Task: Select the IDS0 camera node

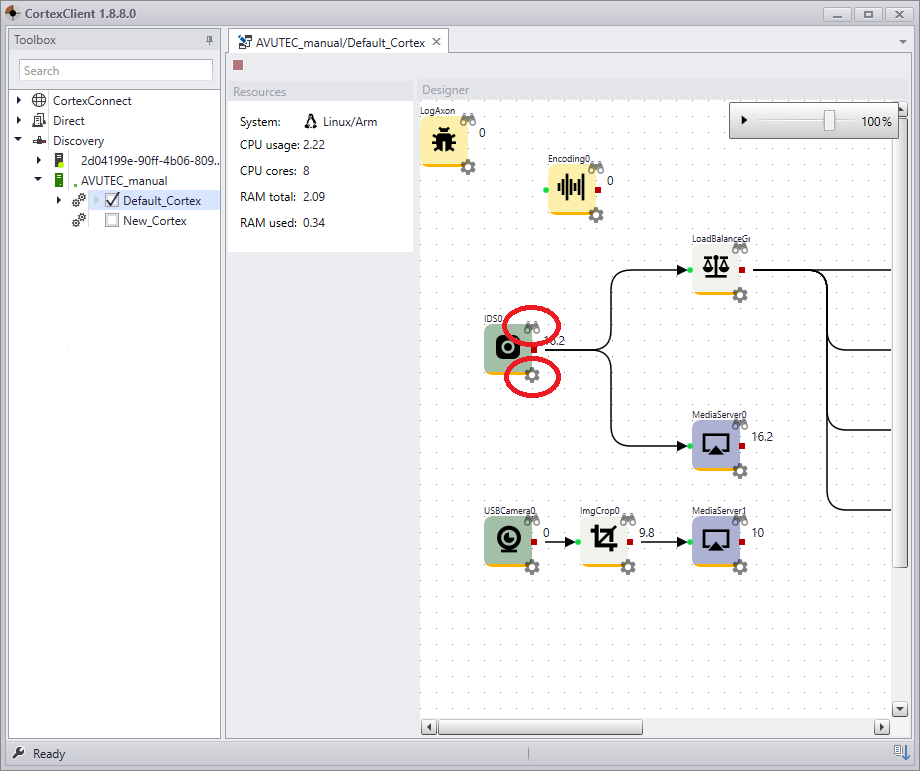Action: click(x=508, y=349)
